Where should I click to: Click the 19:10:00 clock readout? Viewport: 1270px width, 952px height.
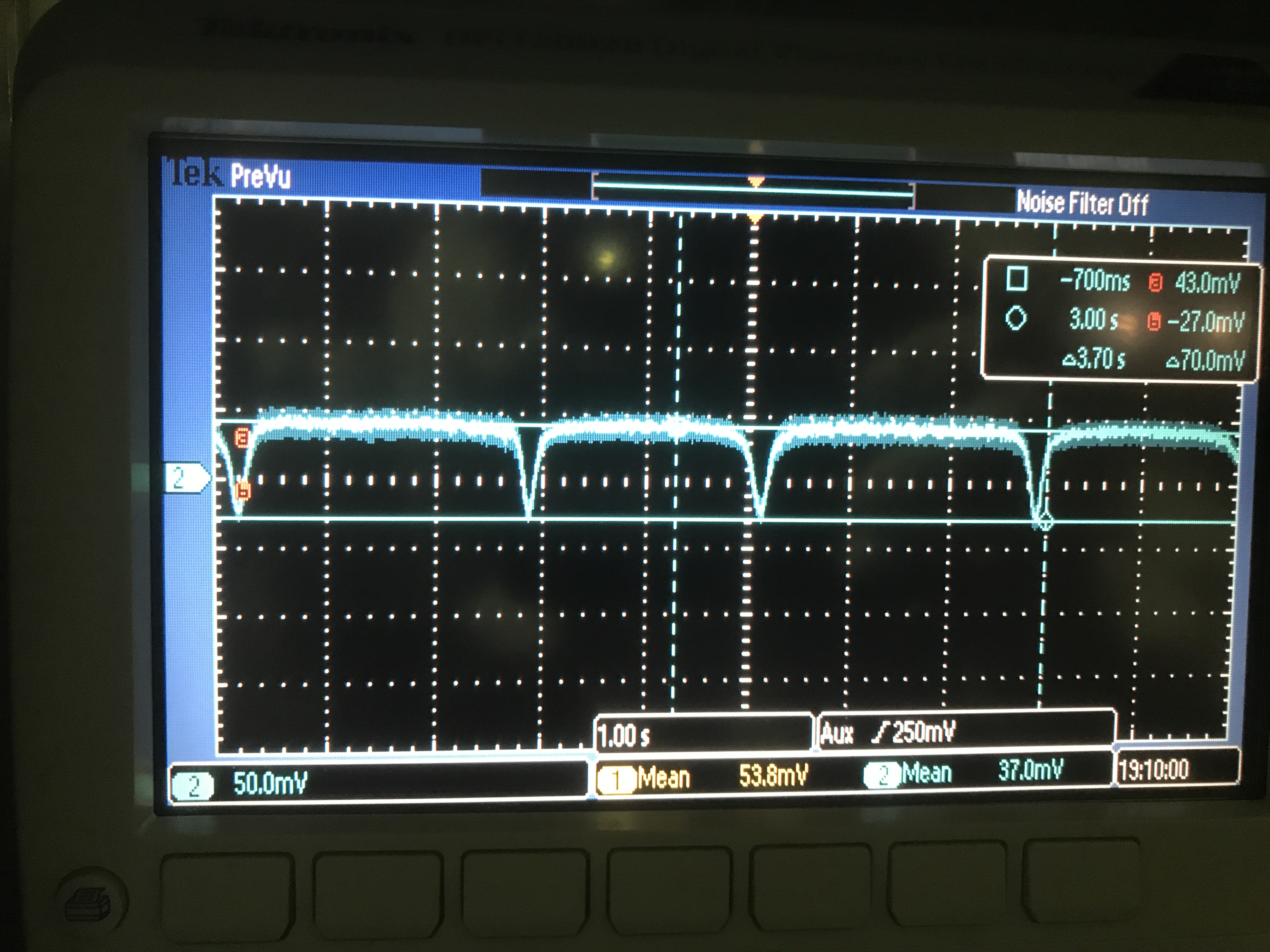[x=1154, y=769]
